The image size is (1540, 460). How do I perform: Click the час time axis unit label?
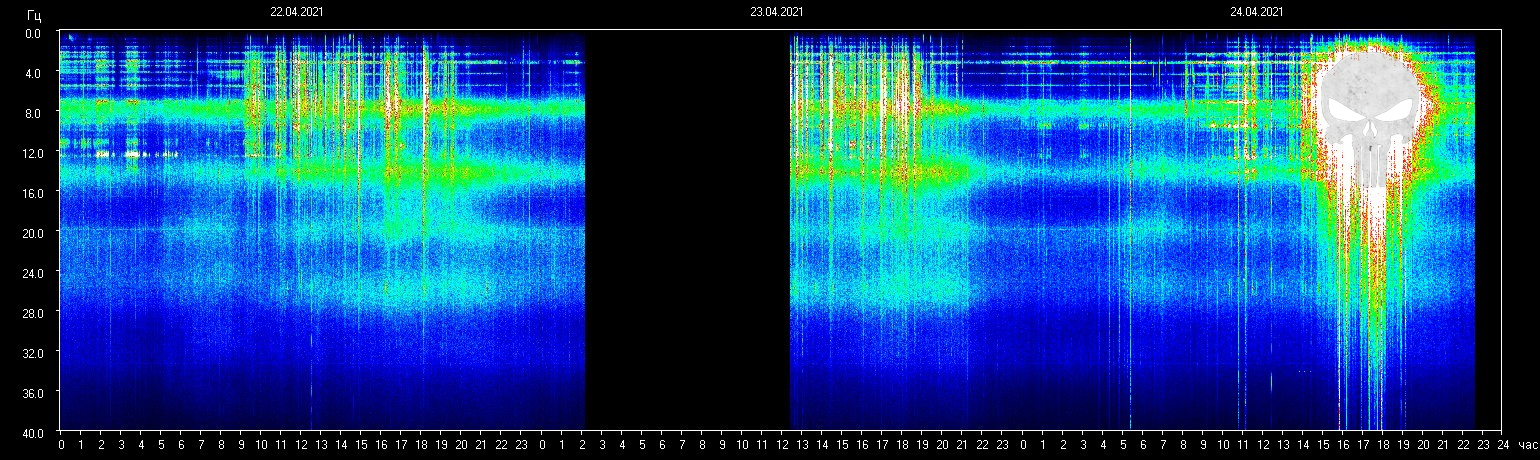tap(1527, 444)
